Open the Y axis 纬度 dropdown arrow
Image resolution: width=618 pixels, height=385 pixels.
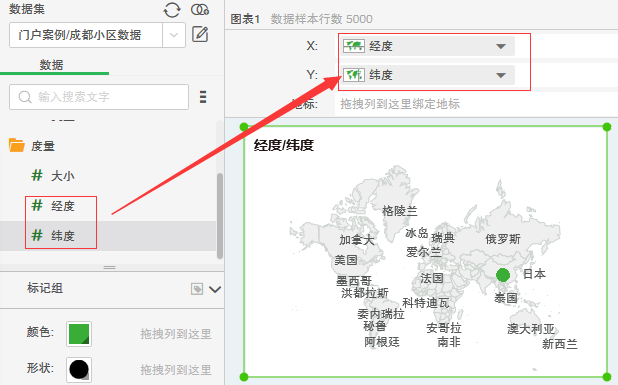pyautogui.click(x=501, y=75)
